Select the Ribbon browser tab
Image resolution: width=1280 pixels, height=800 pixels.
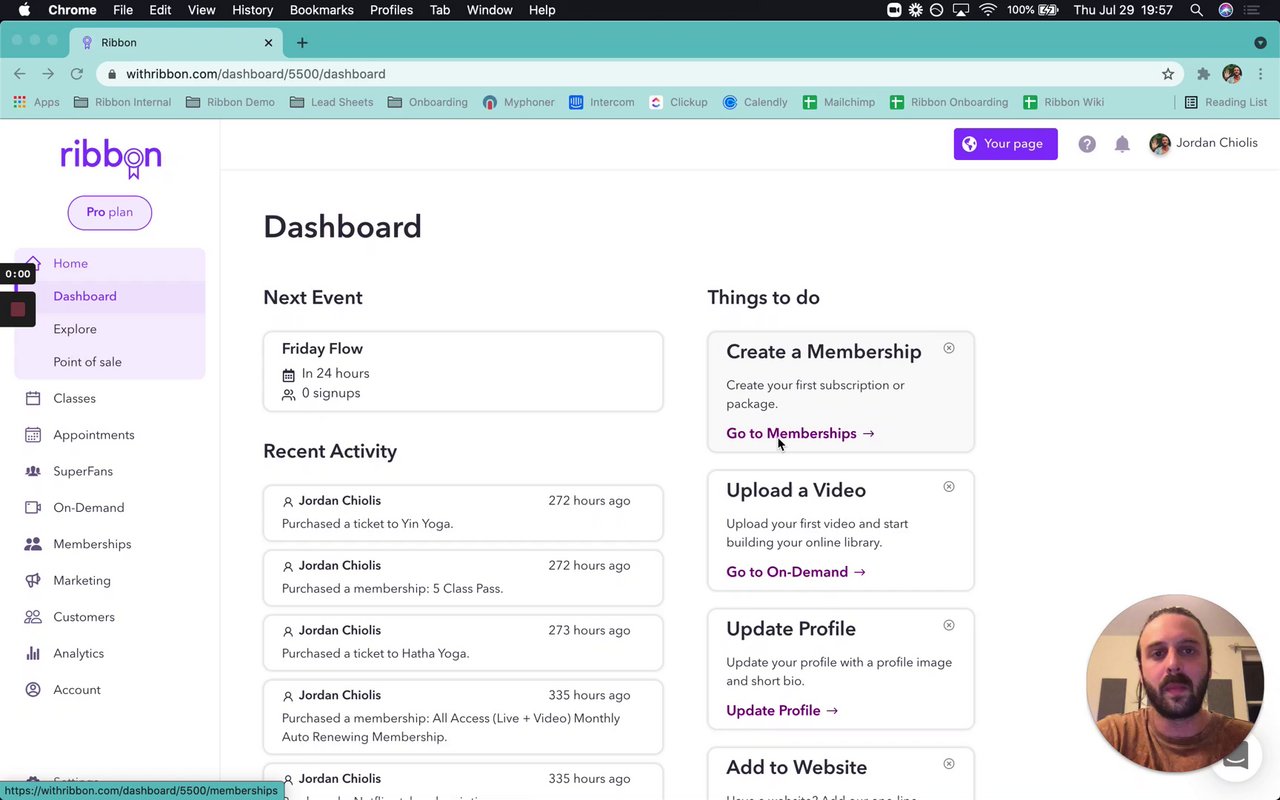coord(175,43)
